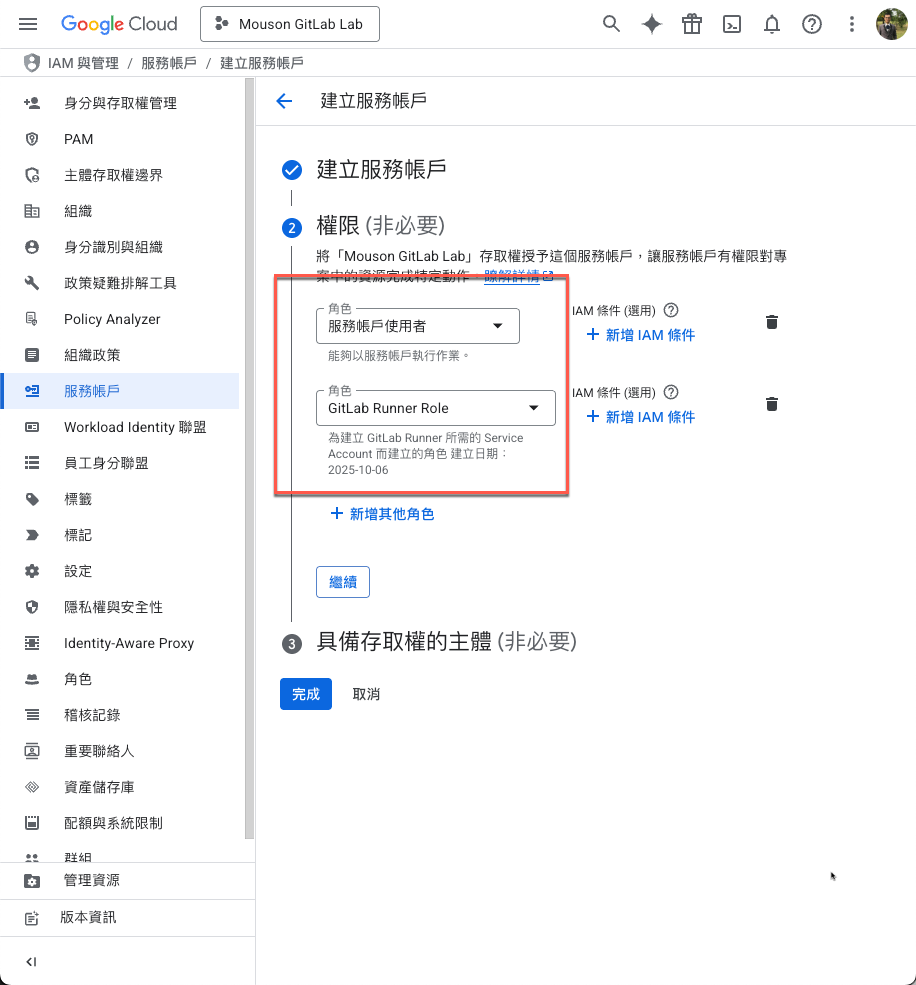Go to 標記 in sidebar

(x=119, y=535)
